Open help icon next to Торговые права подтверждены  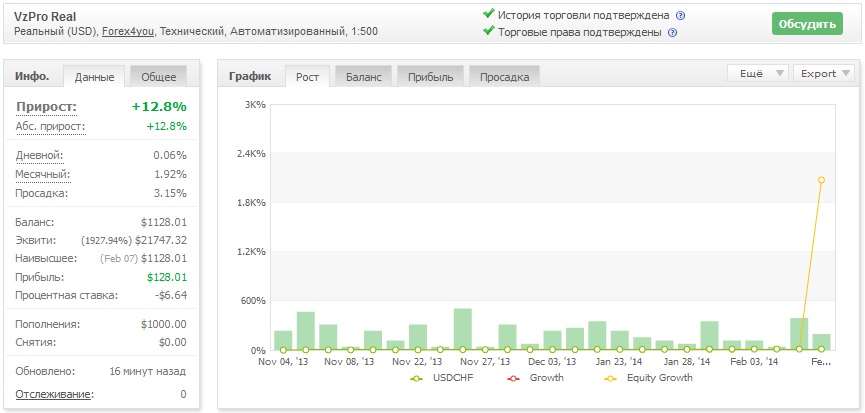point(672,33)
